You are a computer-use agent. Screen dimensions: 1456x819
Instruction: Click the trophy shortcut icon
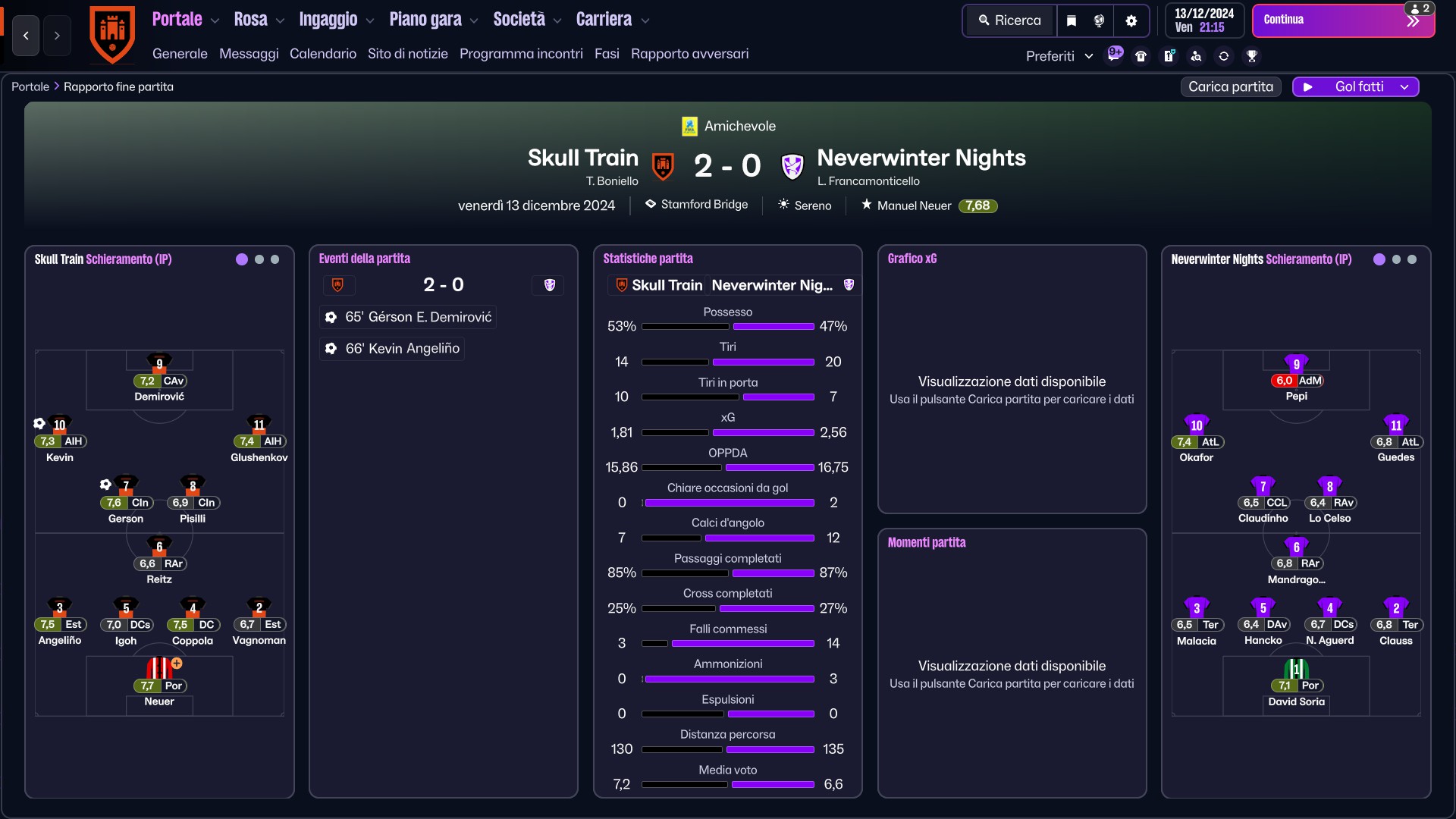click(1252, 56)
